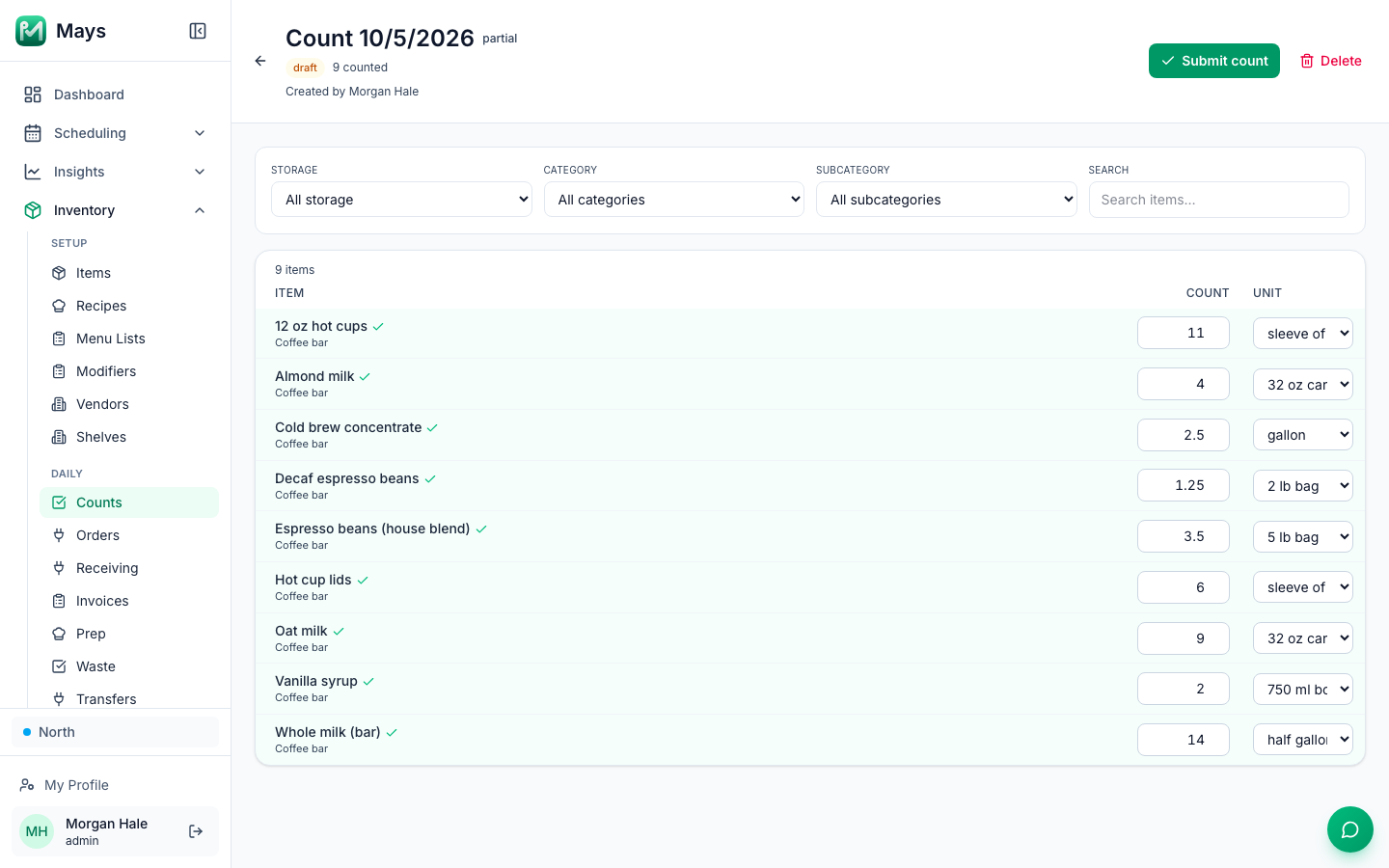Open Menu Lists in sidebar

[129, 339]
